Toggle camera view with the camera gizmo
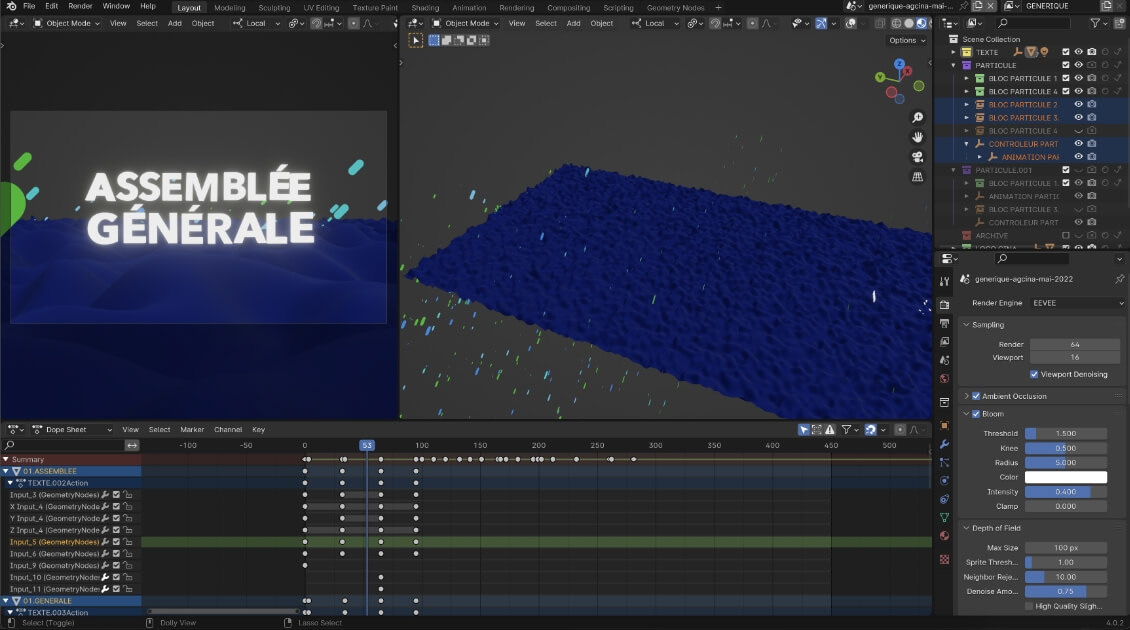 pyautogui.click(x=917, y=156)
